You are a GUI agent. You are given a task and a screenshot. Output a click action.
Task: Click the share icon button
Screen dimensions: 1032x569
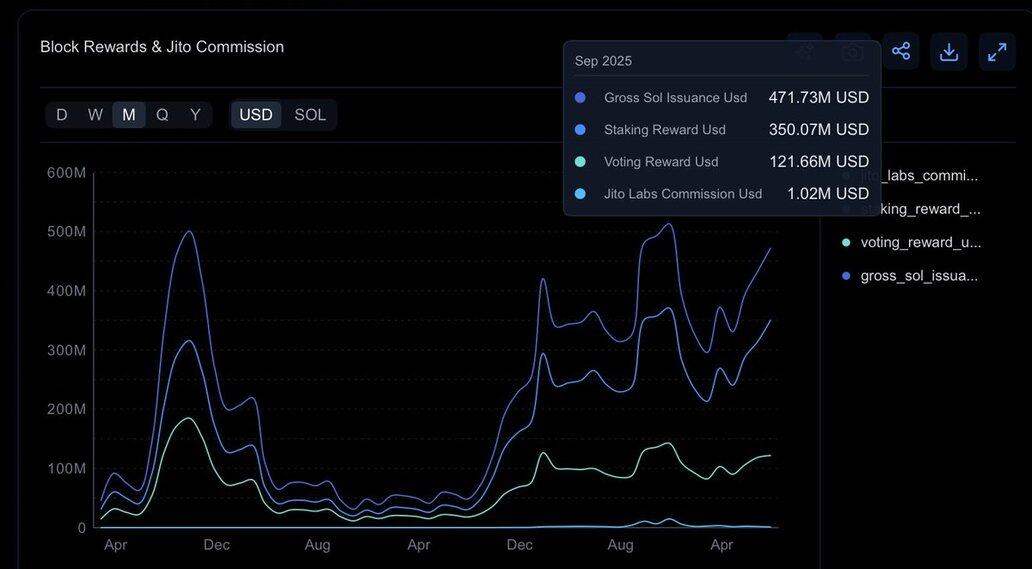[x=901, y=52]
